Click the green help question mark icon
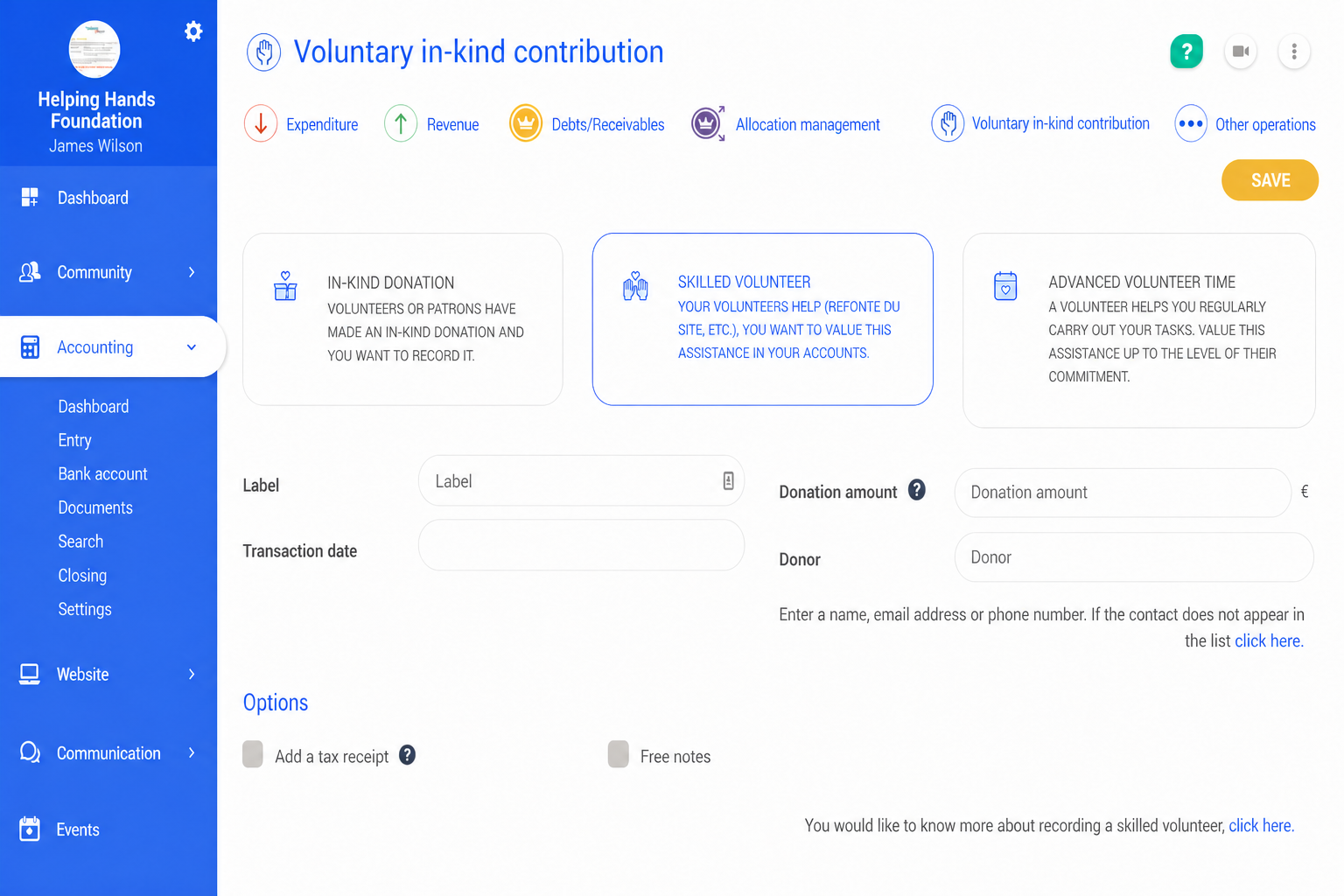The height and width of the screenshot is (896, 1344). (1186, 52)
